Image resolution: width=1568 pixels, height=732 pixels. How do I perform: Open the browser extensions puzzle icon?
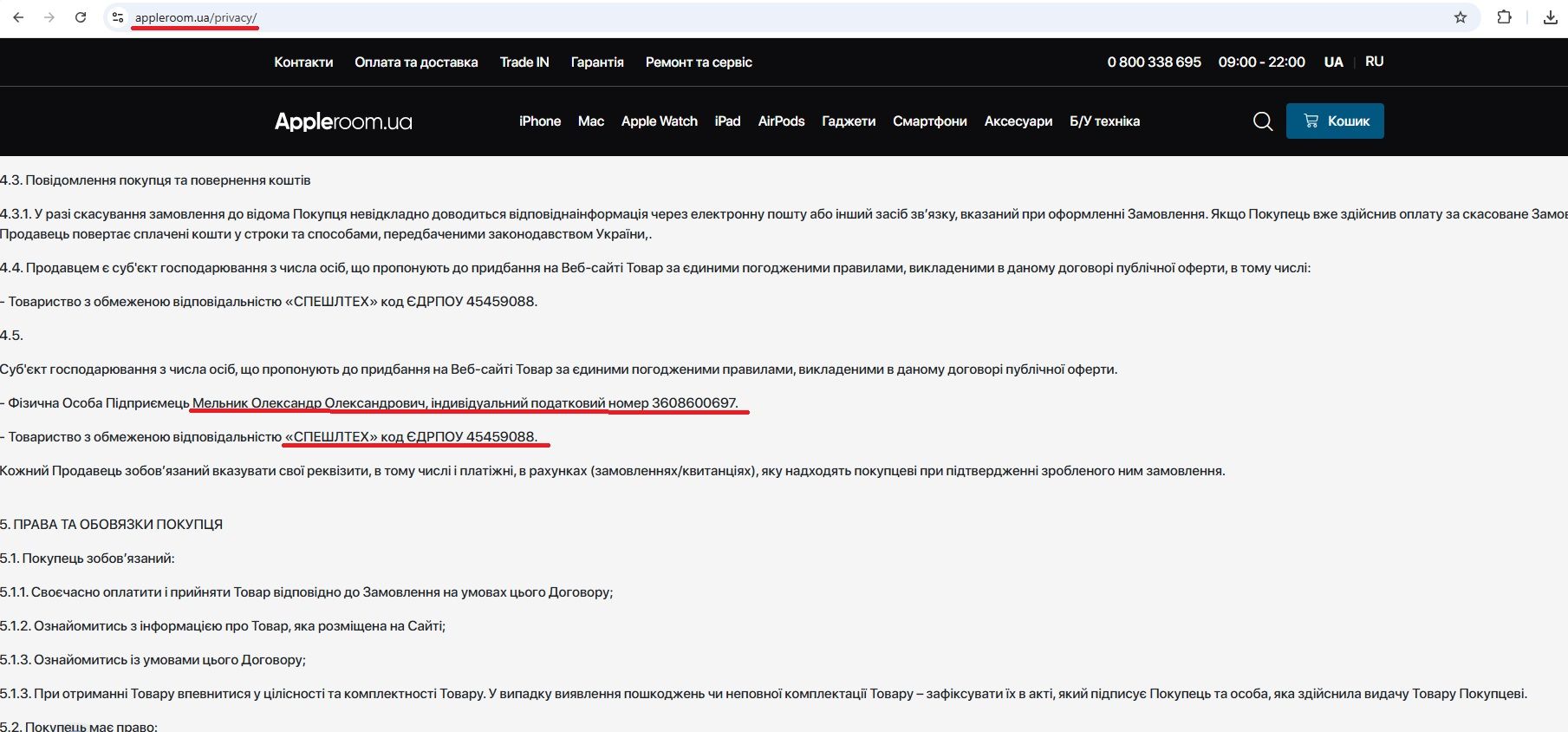[1505, 17]
